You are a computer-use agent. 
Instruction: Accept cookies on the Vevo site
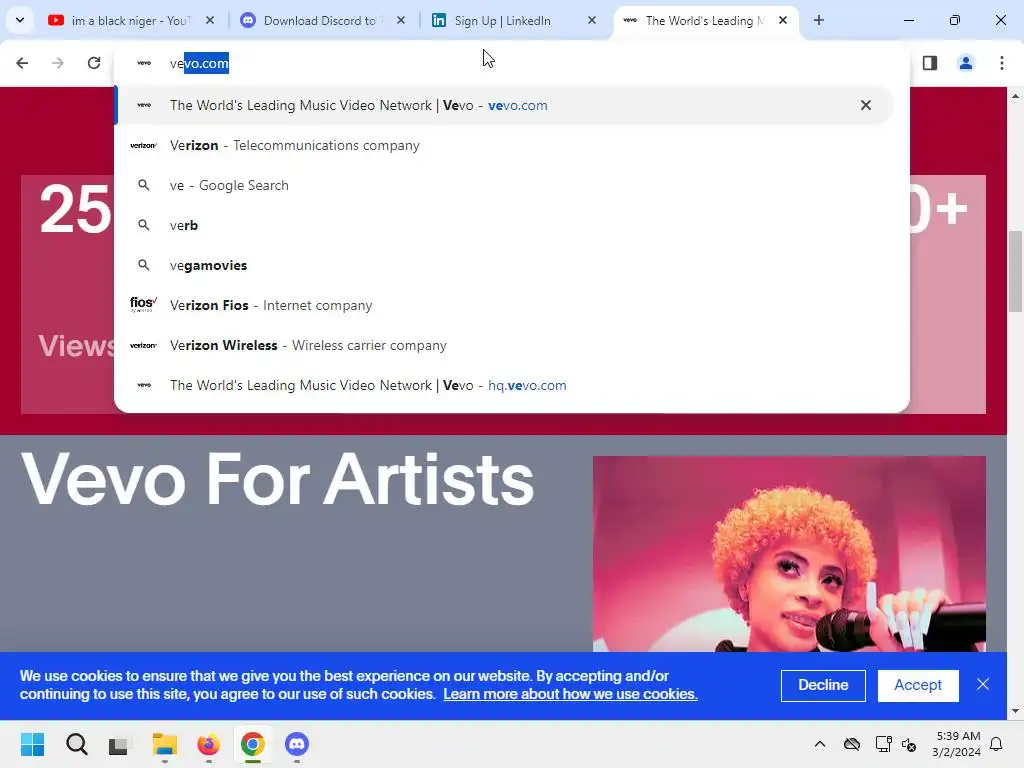click(x=918, y=685)
